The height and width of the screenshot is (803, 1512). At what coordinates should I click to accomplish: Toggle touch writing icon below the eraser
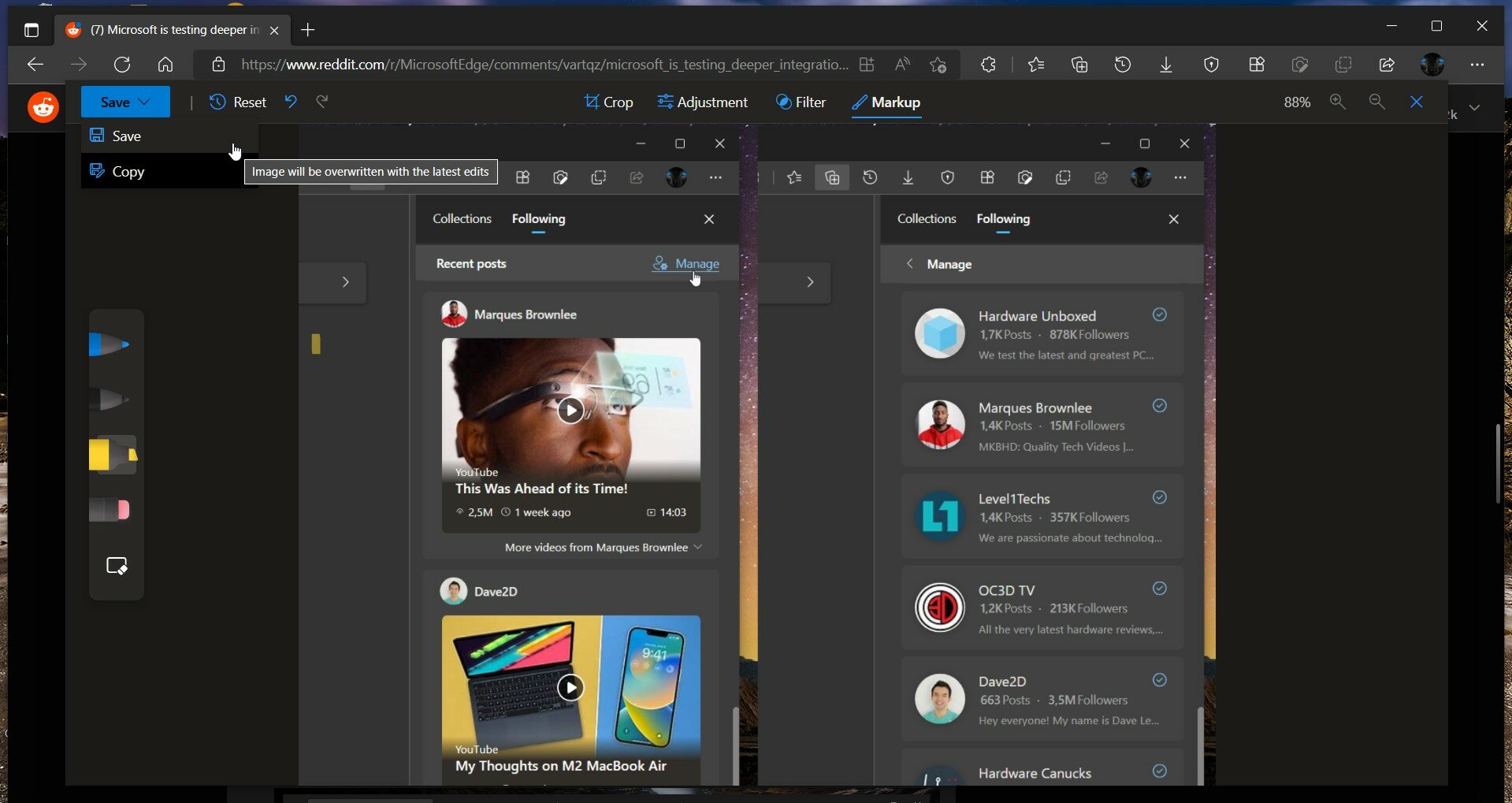point(117,566)
